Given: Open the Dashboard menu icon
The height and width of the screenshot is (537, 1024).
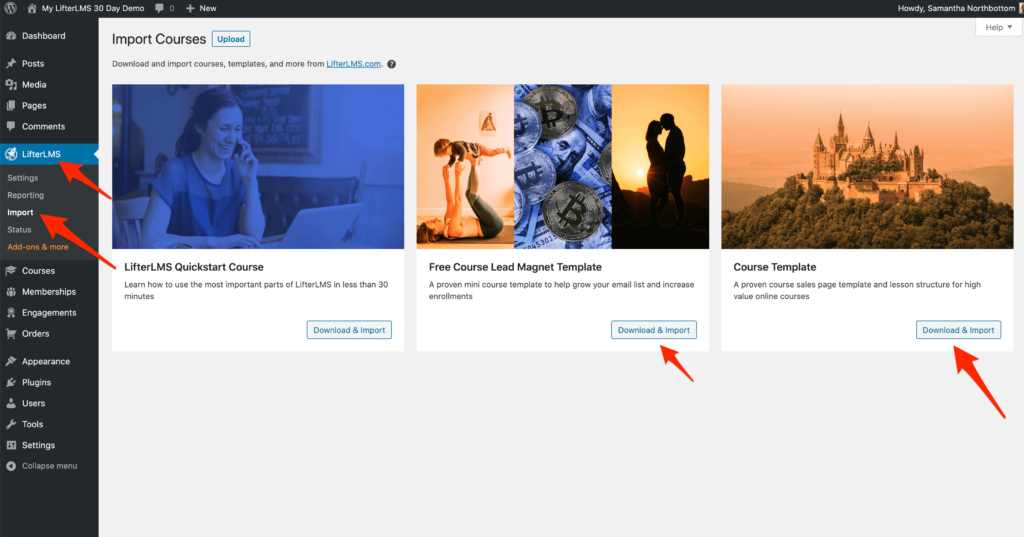Looking at the screenshot, I should (x=11, y=36).
